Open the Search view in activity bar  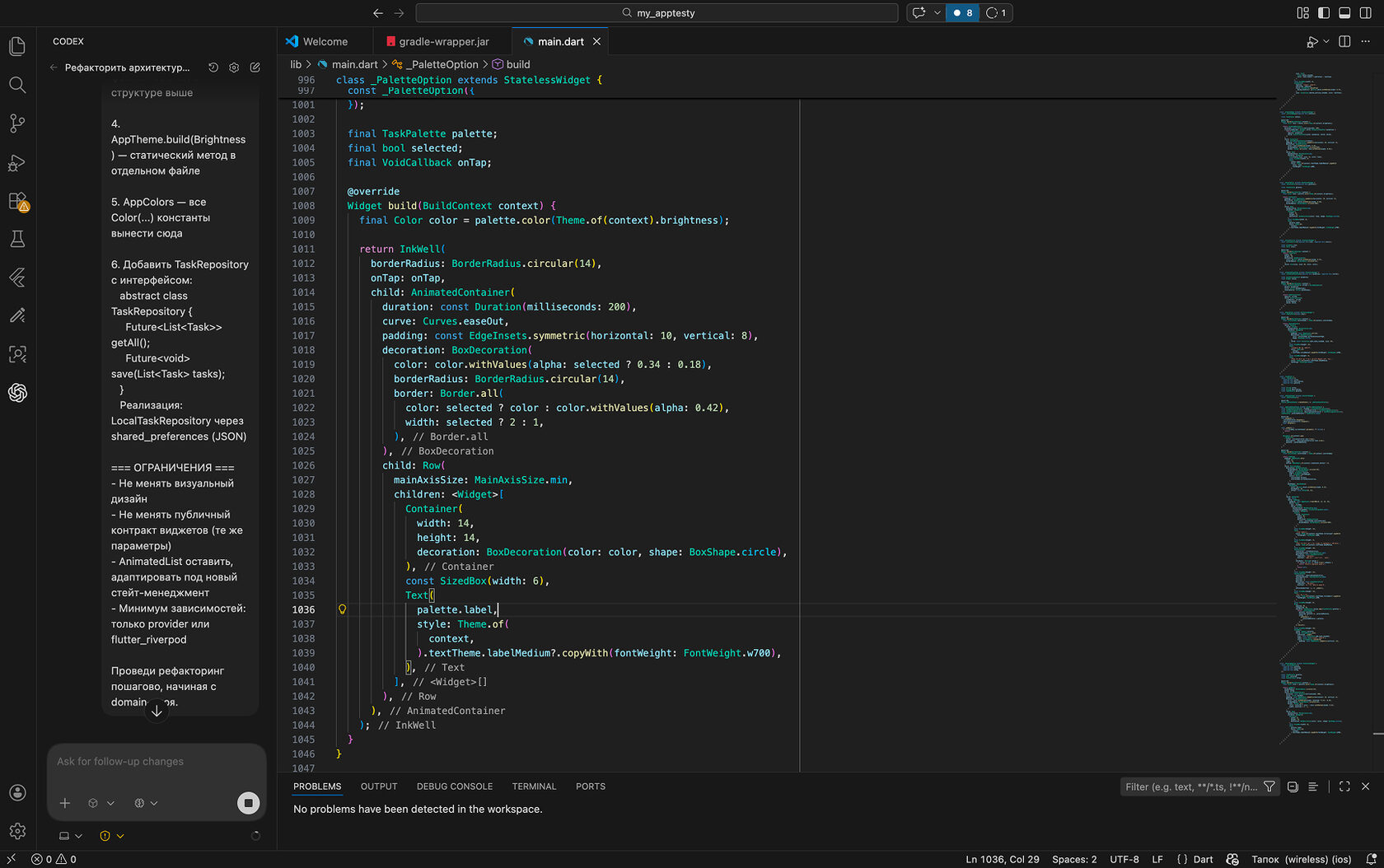[17, 85]
